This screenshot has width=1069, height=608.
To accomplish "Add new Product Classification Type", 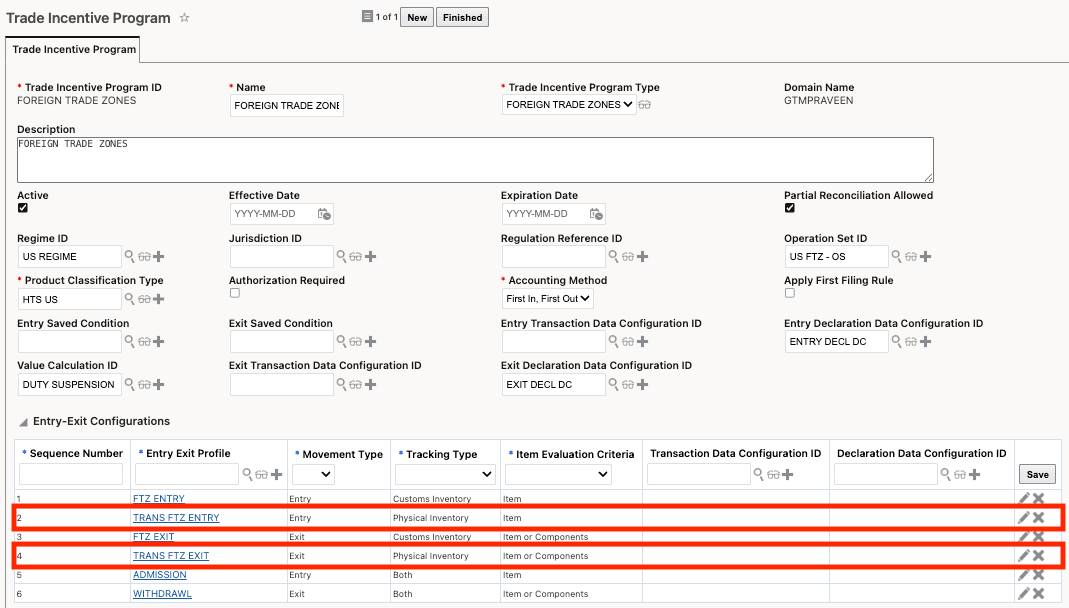I will [x=159, y=299].
